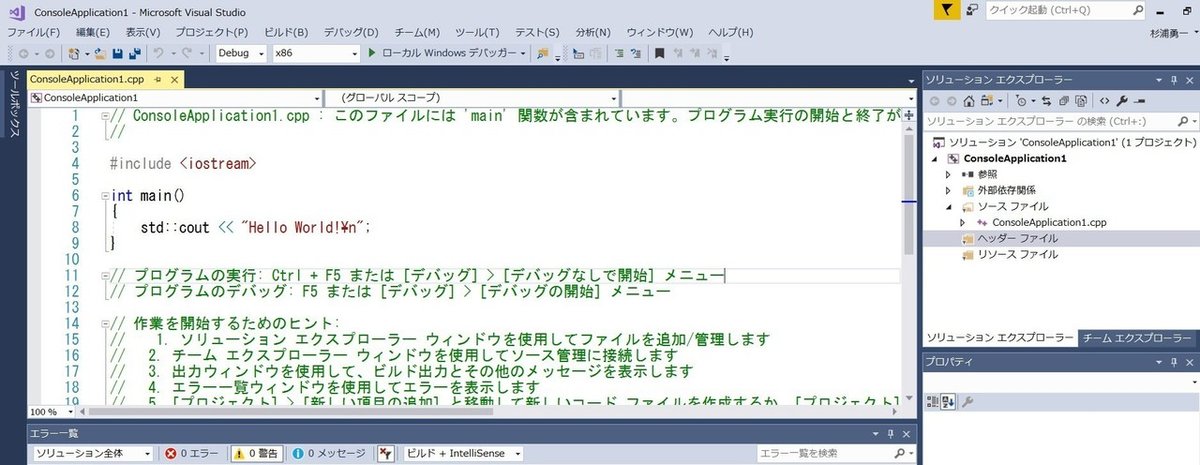1200x465 pixels.
Task: Open the ツール(T) menu
Action: (477, 32)
